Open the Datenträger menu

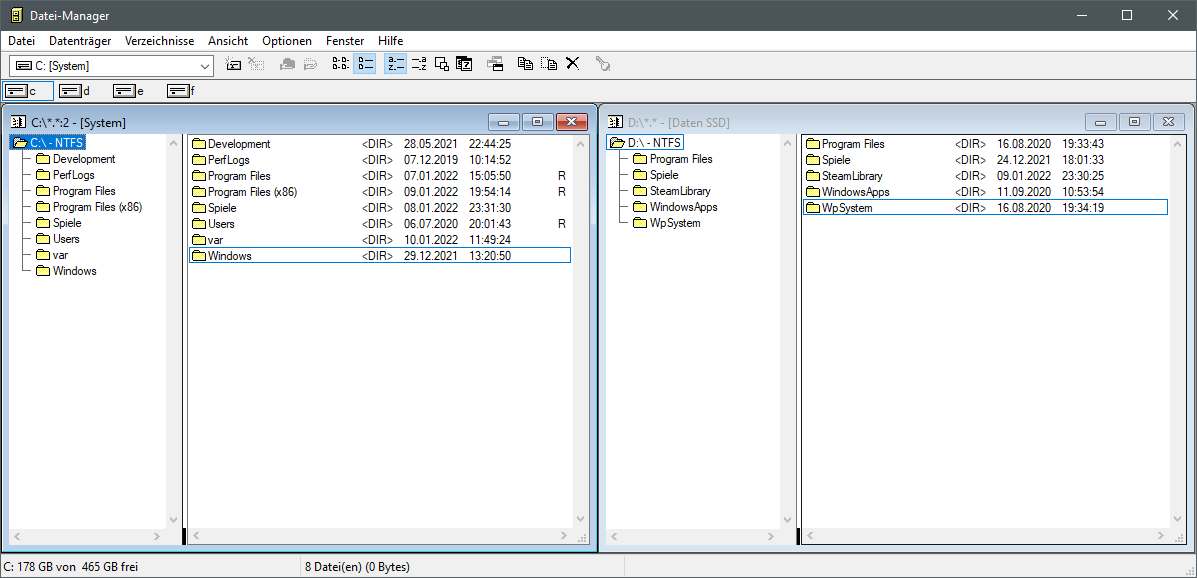click(x=80, y=41)
